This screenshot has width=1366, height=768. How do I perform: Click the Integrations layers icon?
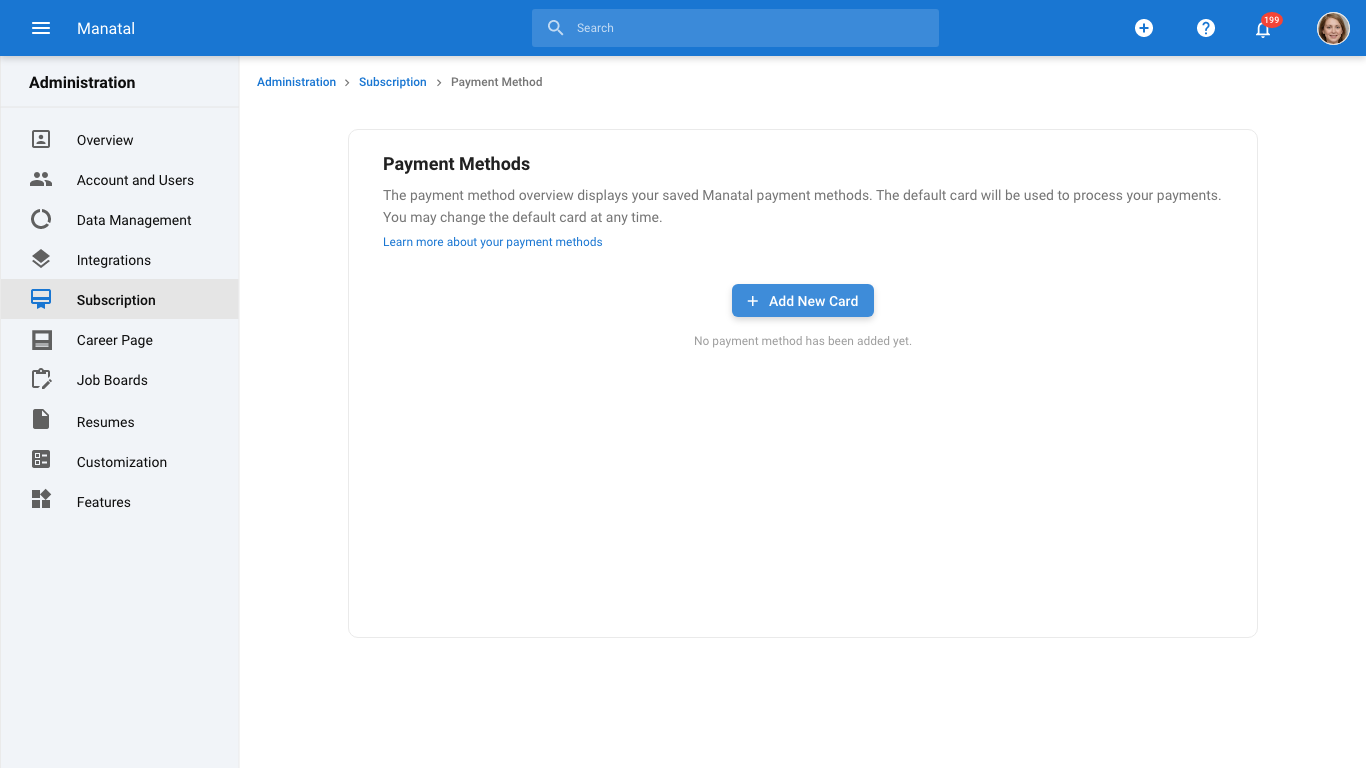point(41,259)
